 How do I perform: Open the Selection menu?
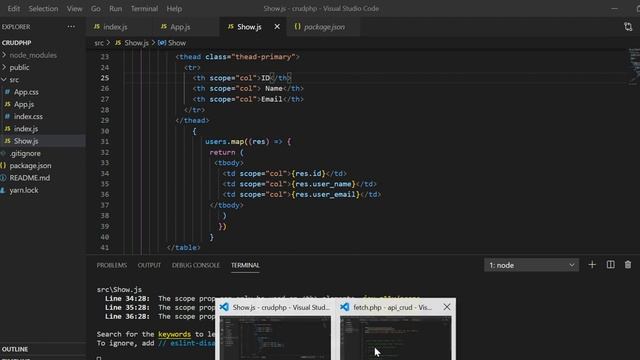tap(43, 9)
